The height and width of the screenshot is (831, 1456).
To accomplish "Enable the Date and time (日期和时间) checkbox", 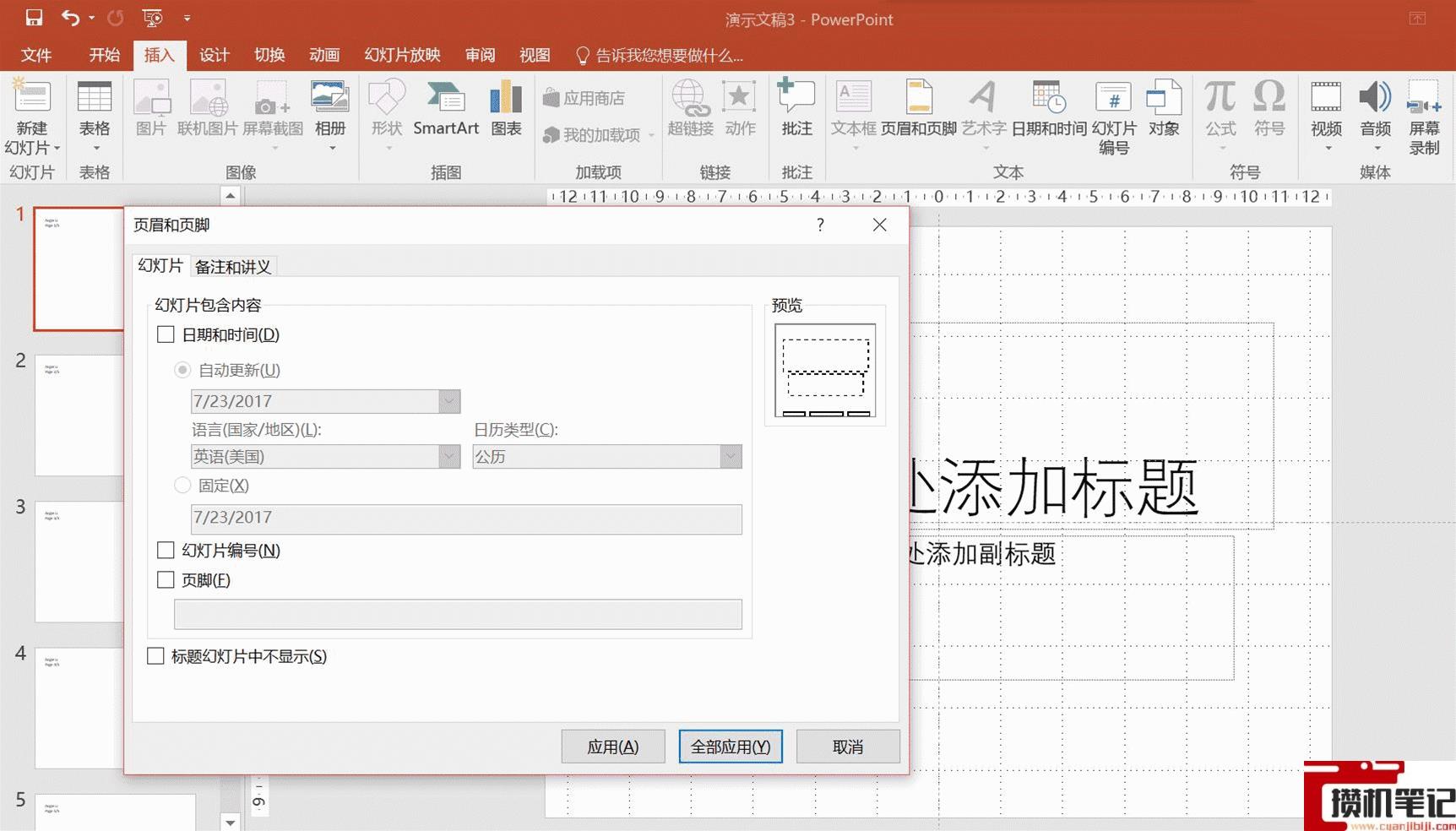I will tap(166, 334).
